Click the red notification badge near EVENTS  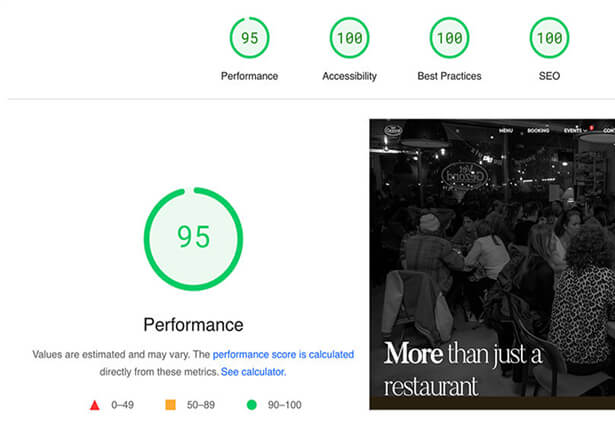tap(591, 127)
